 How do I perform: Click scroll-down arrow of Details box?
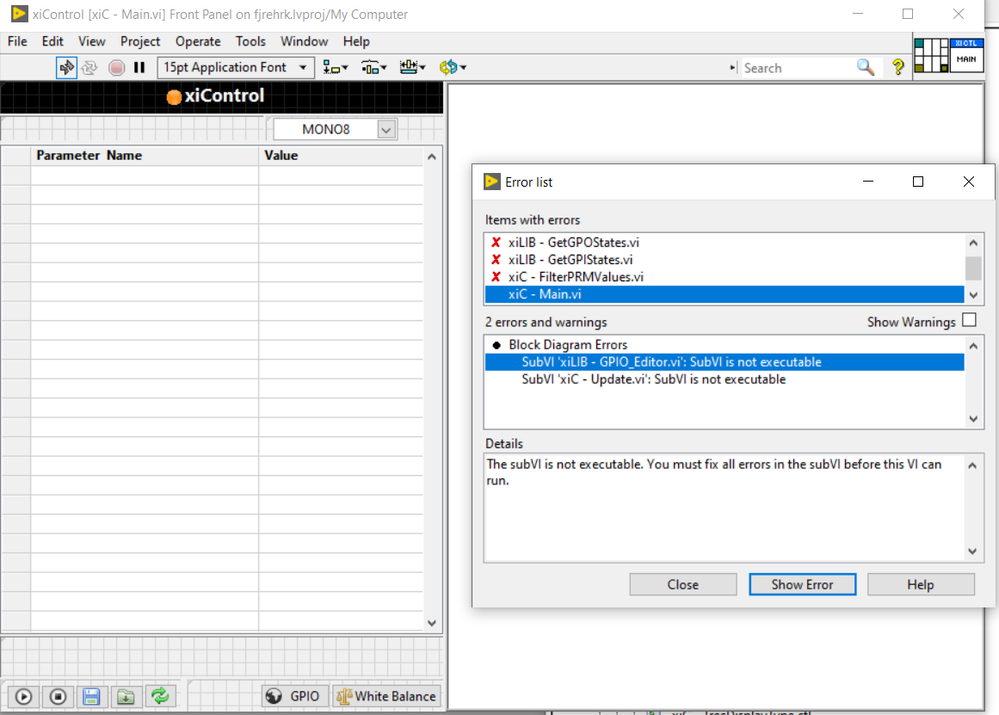pos(972,551)
